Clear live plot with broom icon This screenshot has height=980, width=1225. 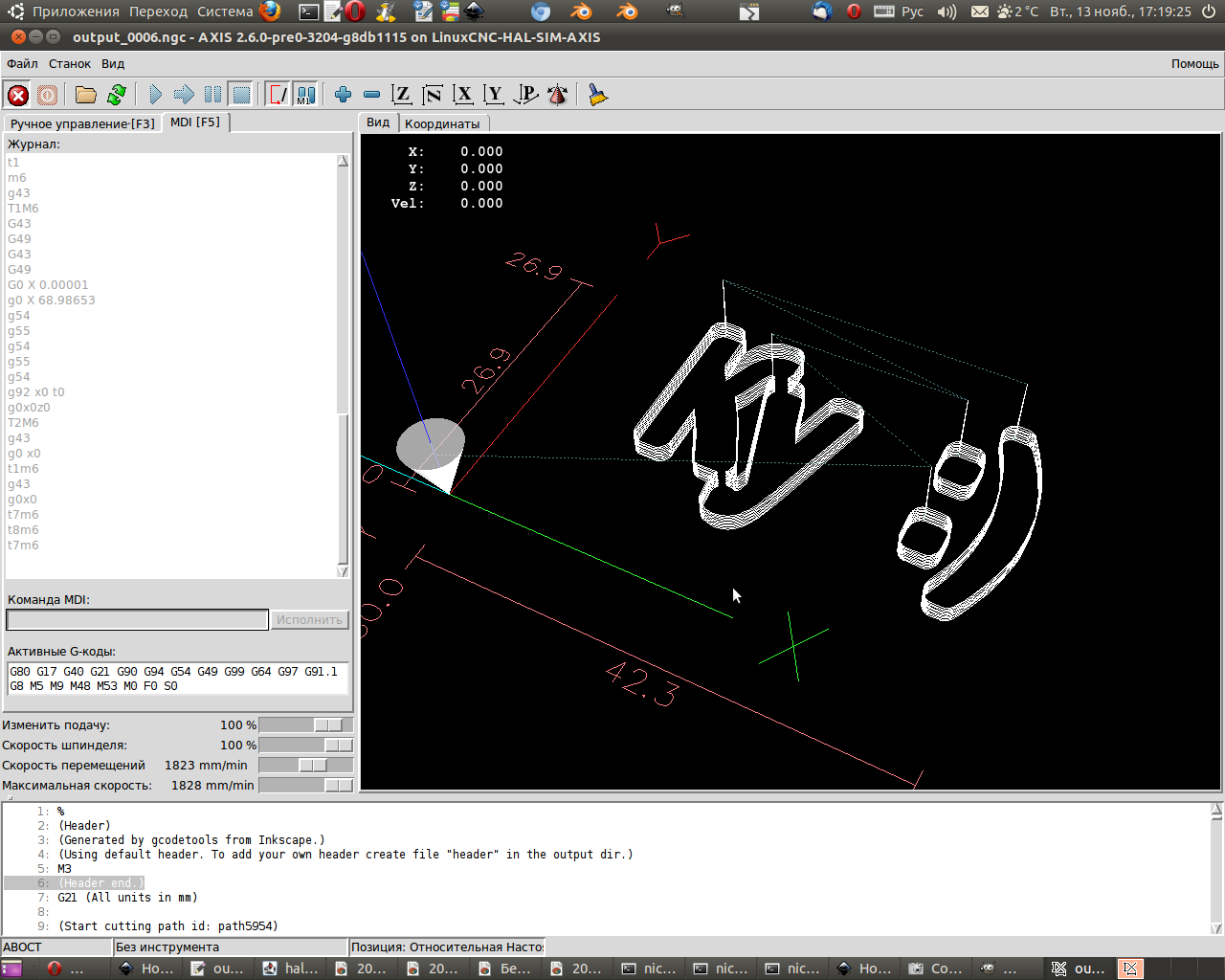pos(598,95)
